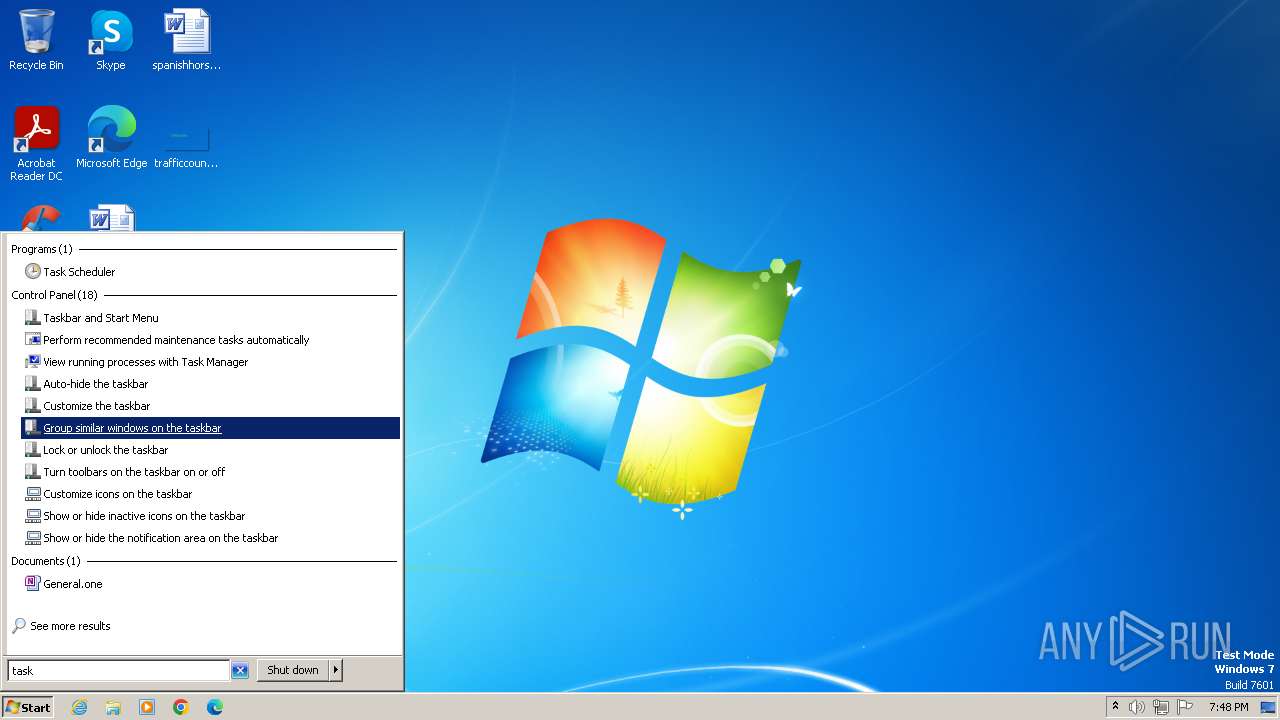Screen dimensions: 1280x720
Task: Click the Perform recommended maintenance item icon
Action: 33,339
